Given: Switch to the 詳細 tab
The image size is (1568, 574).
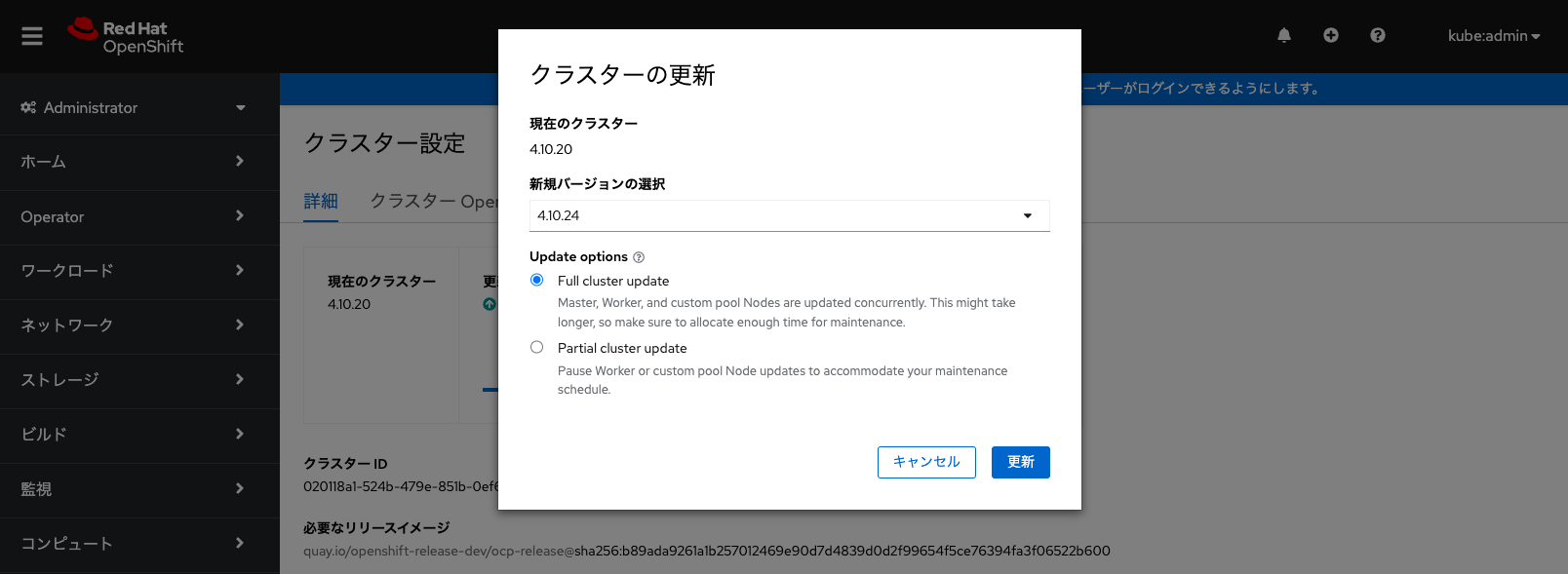Looking at the screenshot, I should tap(321, 201).
